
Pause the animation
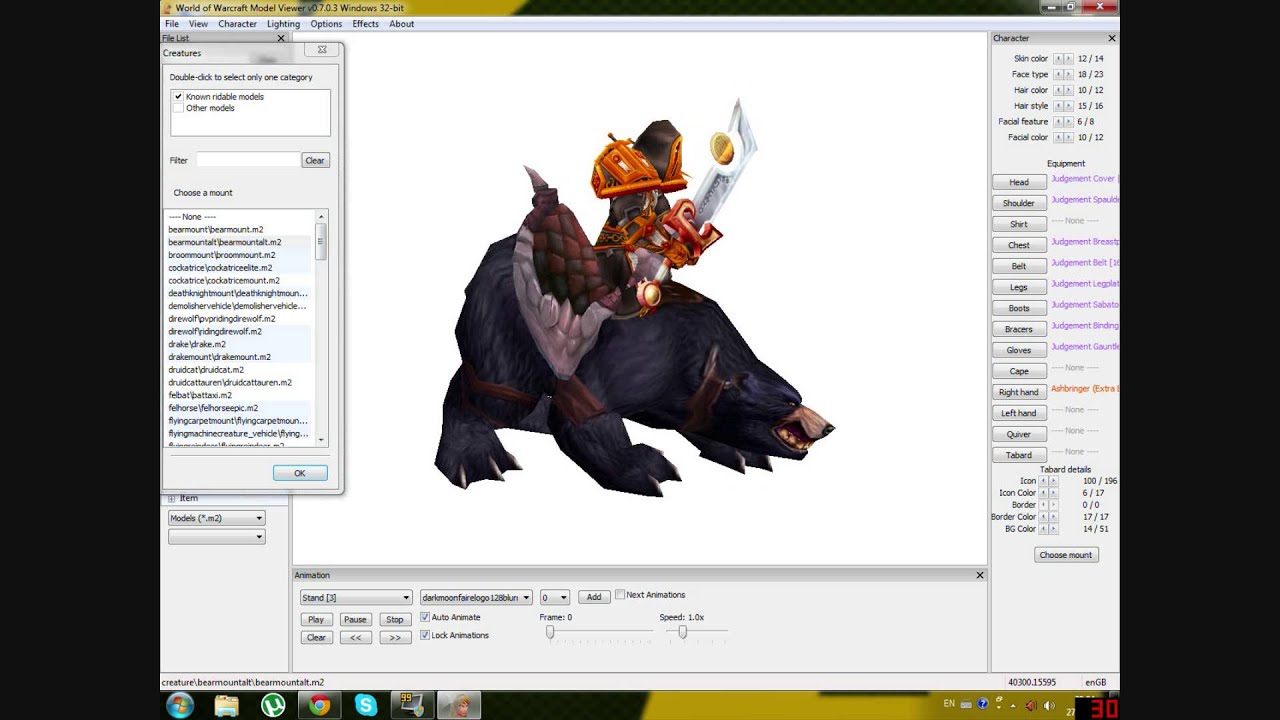(355, 619)
